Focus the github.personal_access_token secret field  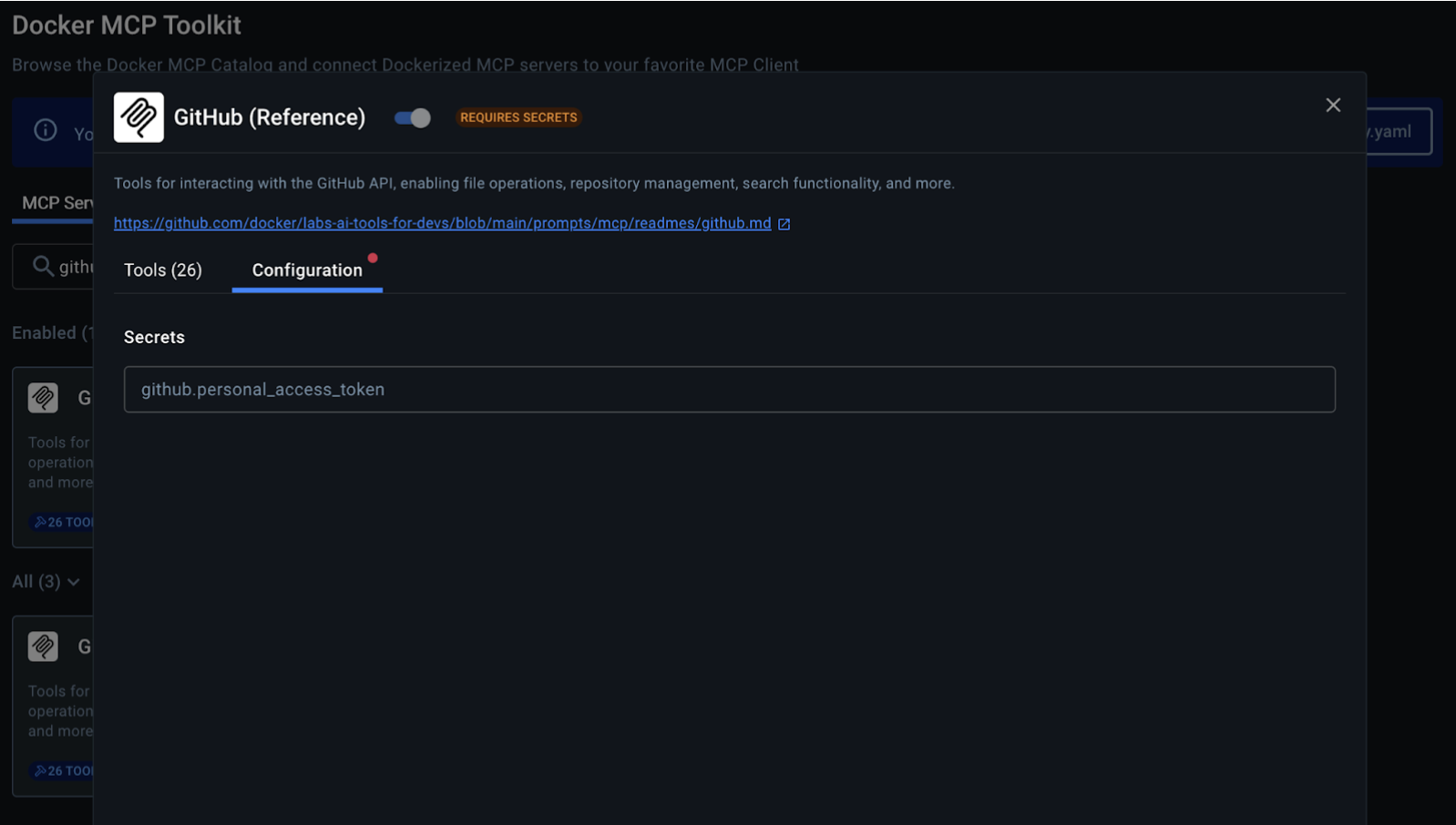(x=729, y=390)
